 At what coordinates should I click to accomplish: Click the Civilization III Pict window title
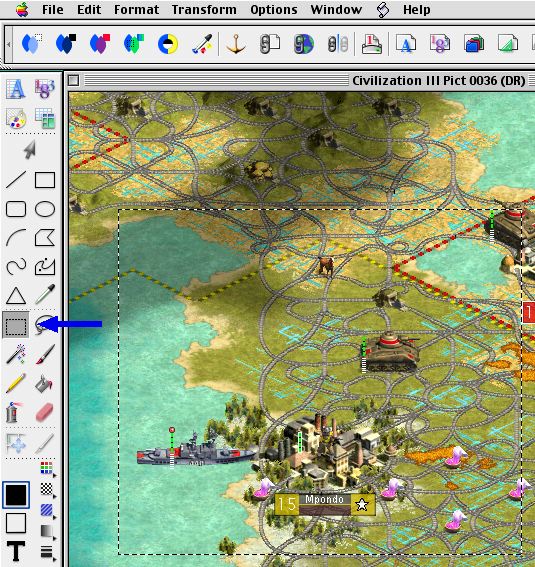pyautogui.click(x=438, y=80)
